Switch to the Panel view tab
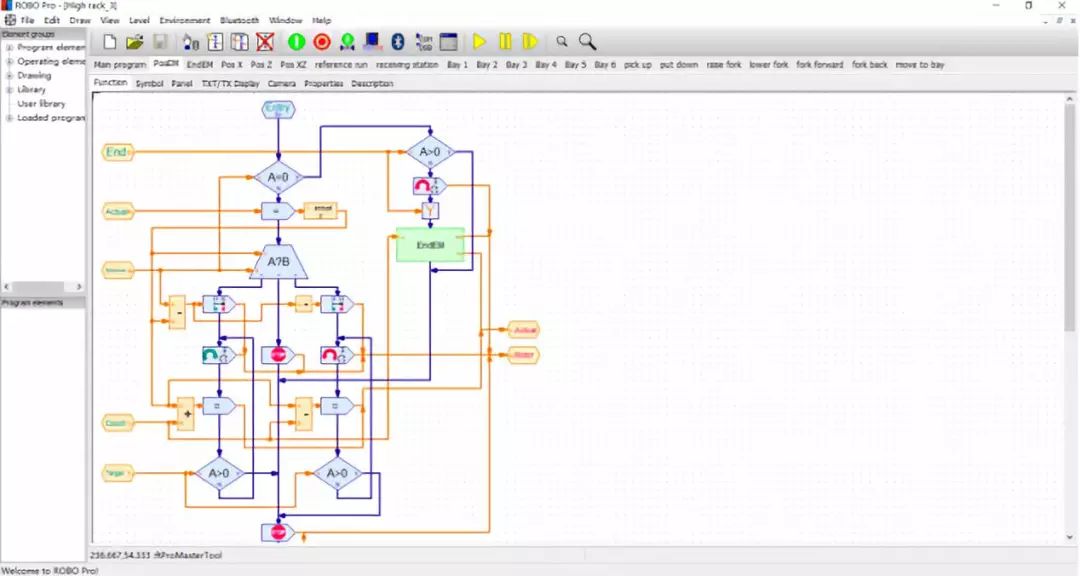Screen dimensions: 1080x576 tap(182, 83)
